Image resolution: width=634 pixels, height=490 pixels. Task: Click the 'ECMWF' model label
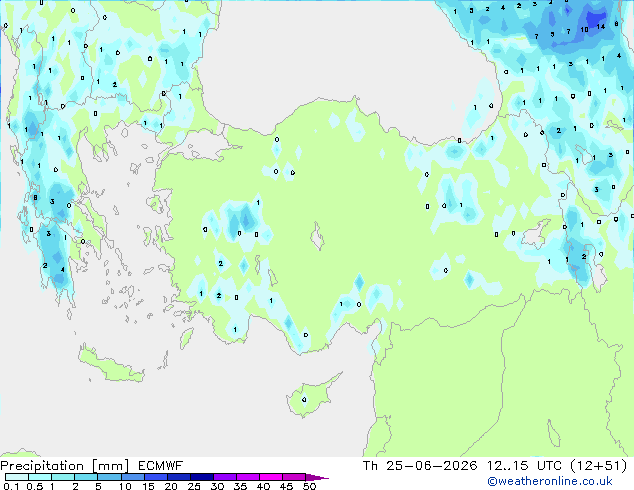tap(161, 466)
